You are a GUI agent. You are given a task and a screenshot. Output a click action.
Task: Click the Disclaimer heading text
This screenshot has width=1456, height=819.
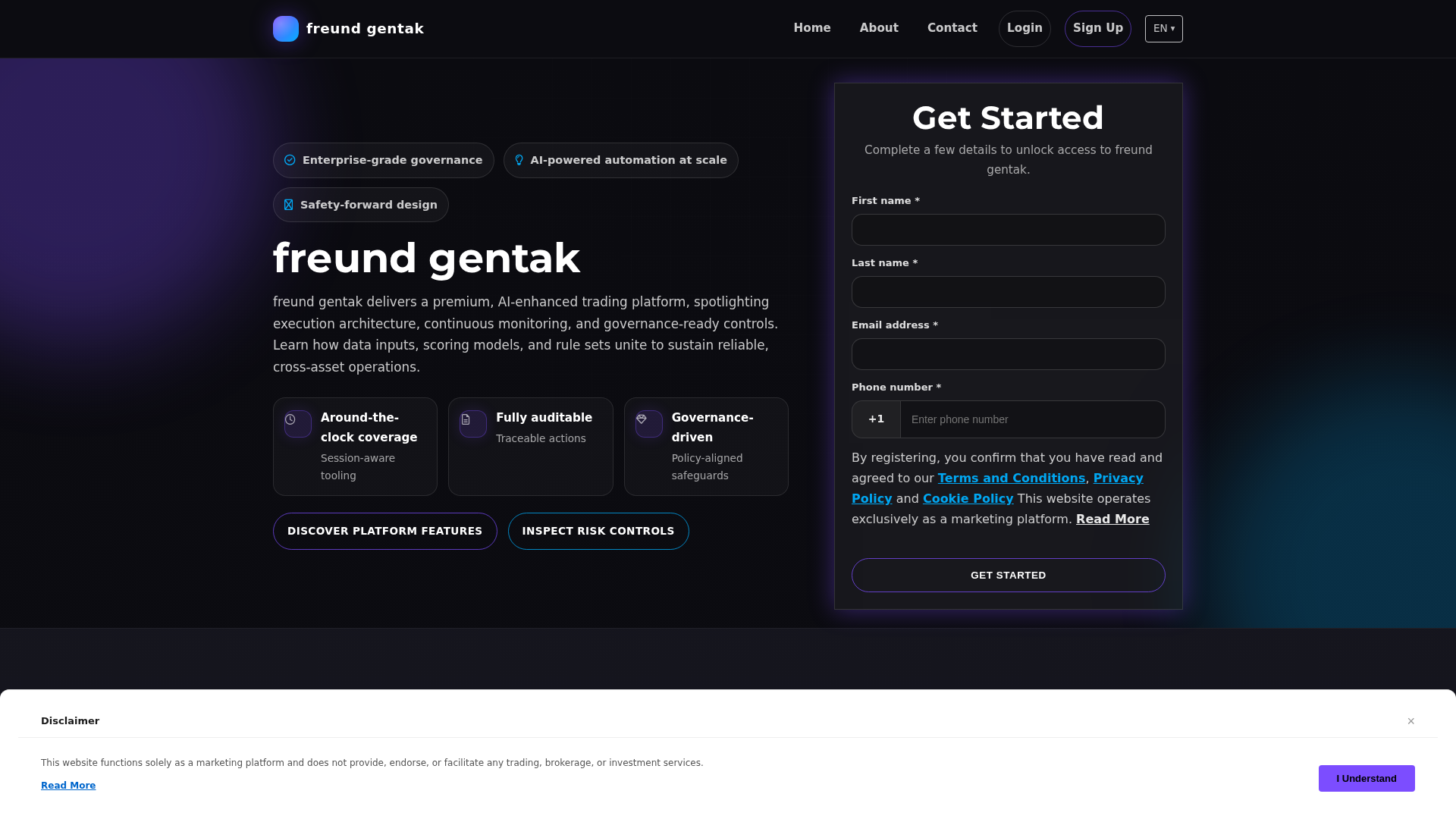coord(70,721)
